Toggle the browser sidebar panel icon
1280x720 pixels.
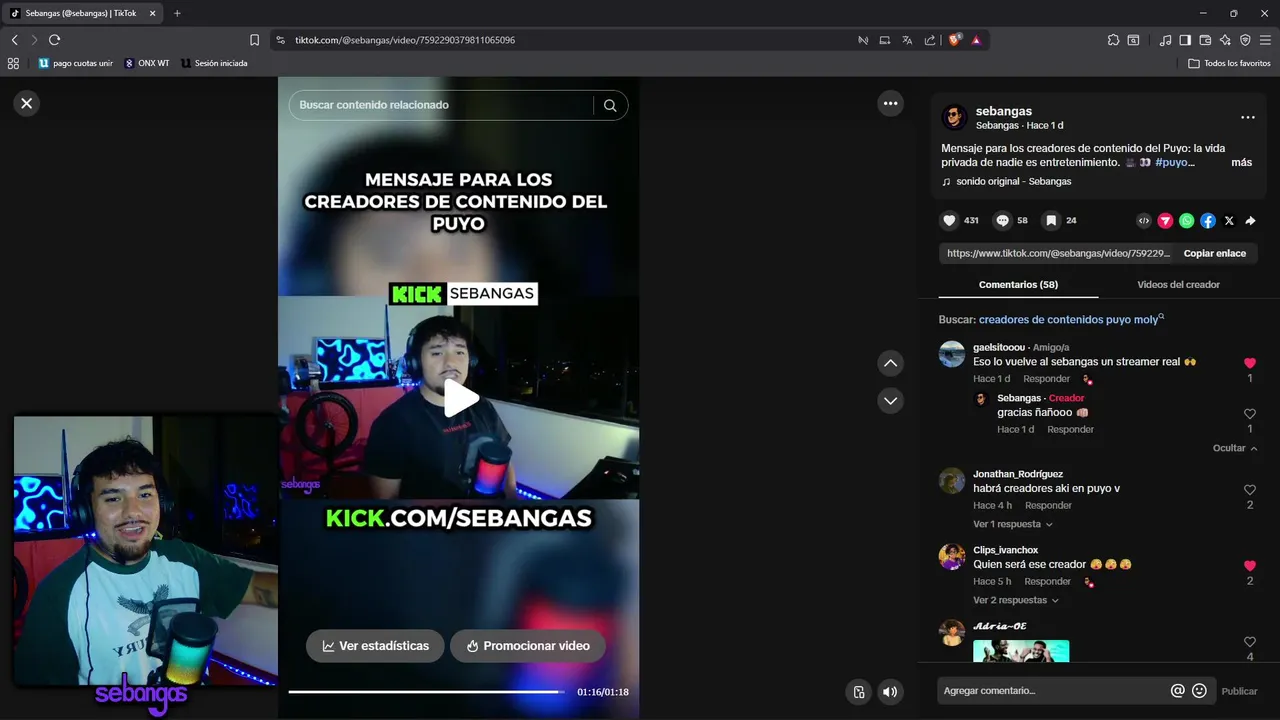coord(1185,40)
